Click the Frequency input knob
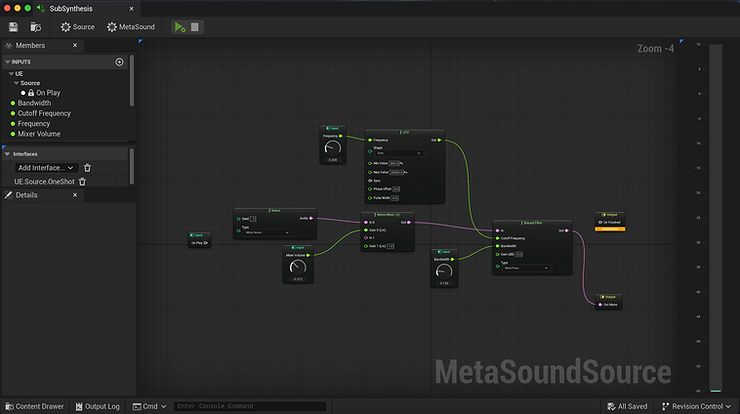The height and width of the screenshot is (414, 740). [333, 148]
